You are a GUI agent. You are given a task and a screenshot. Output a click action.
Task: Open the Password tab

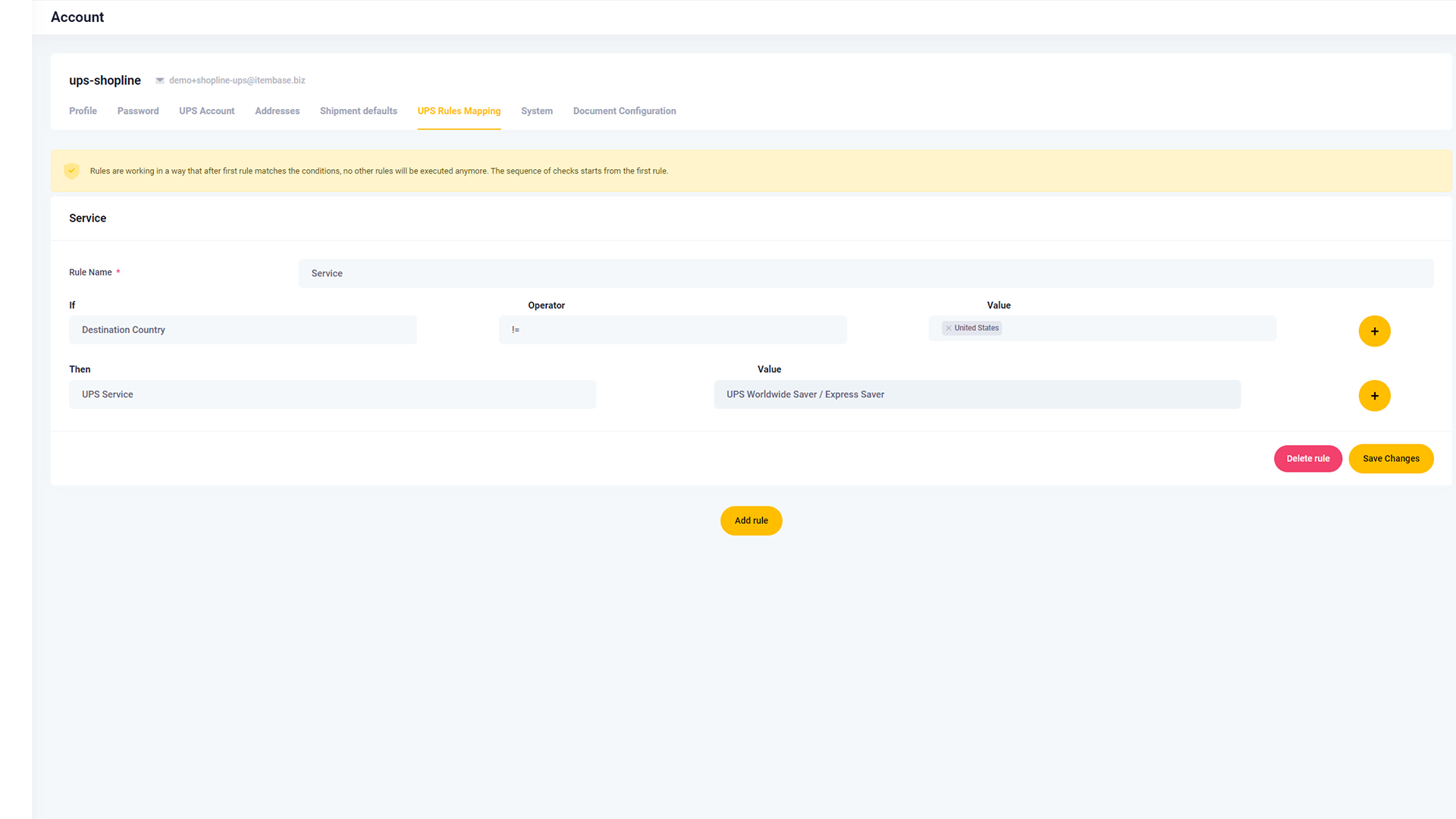(138, 111)
